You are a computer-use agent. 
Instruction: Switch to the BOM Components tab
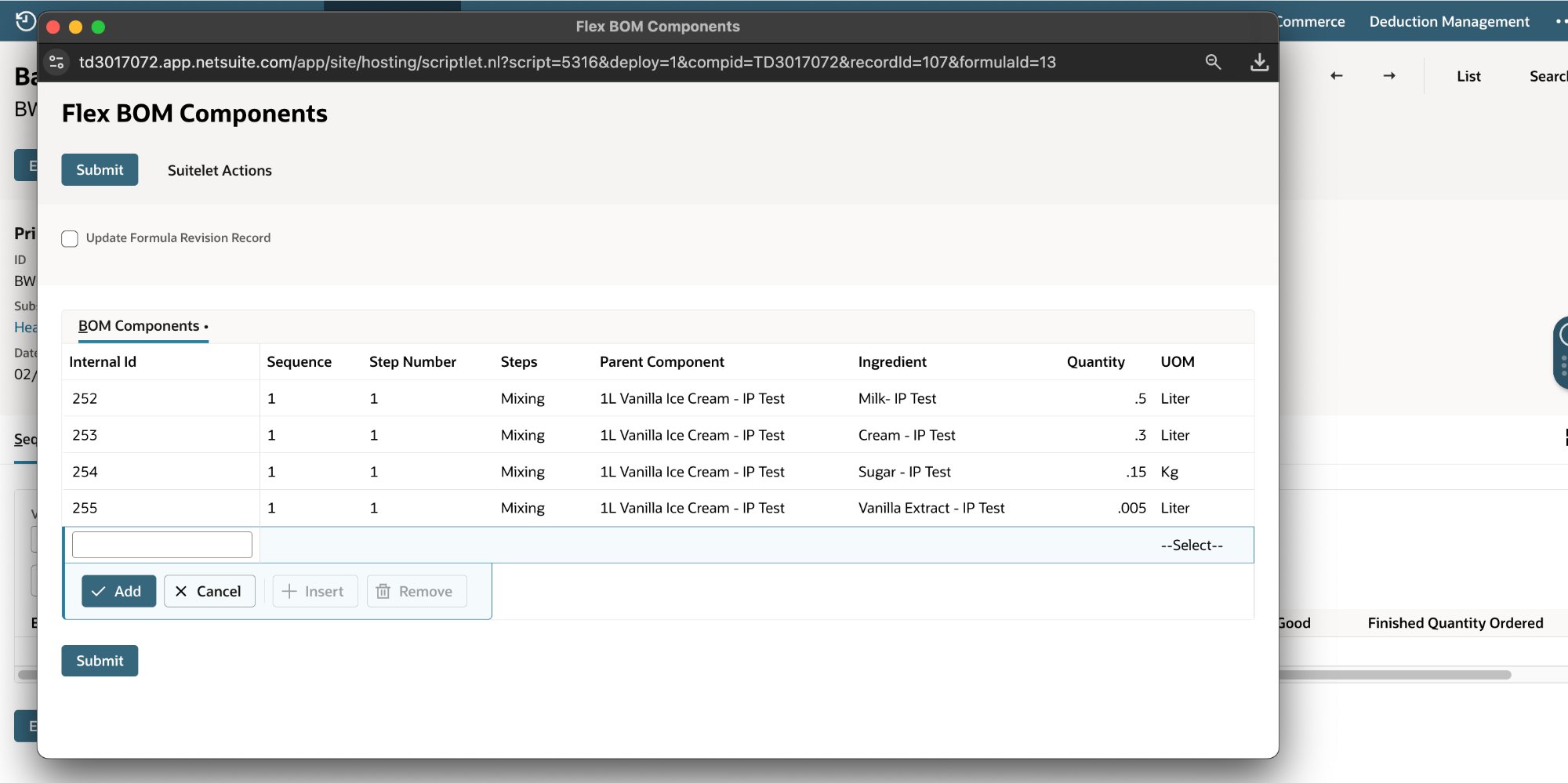(138, 325)
